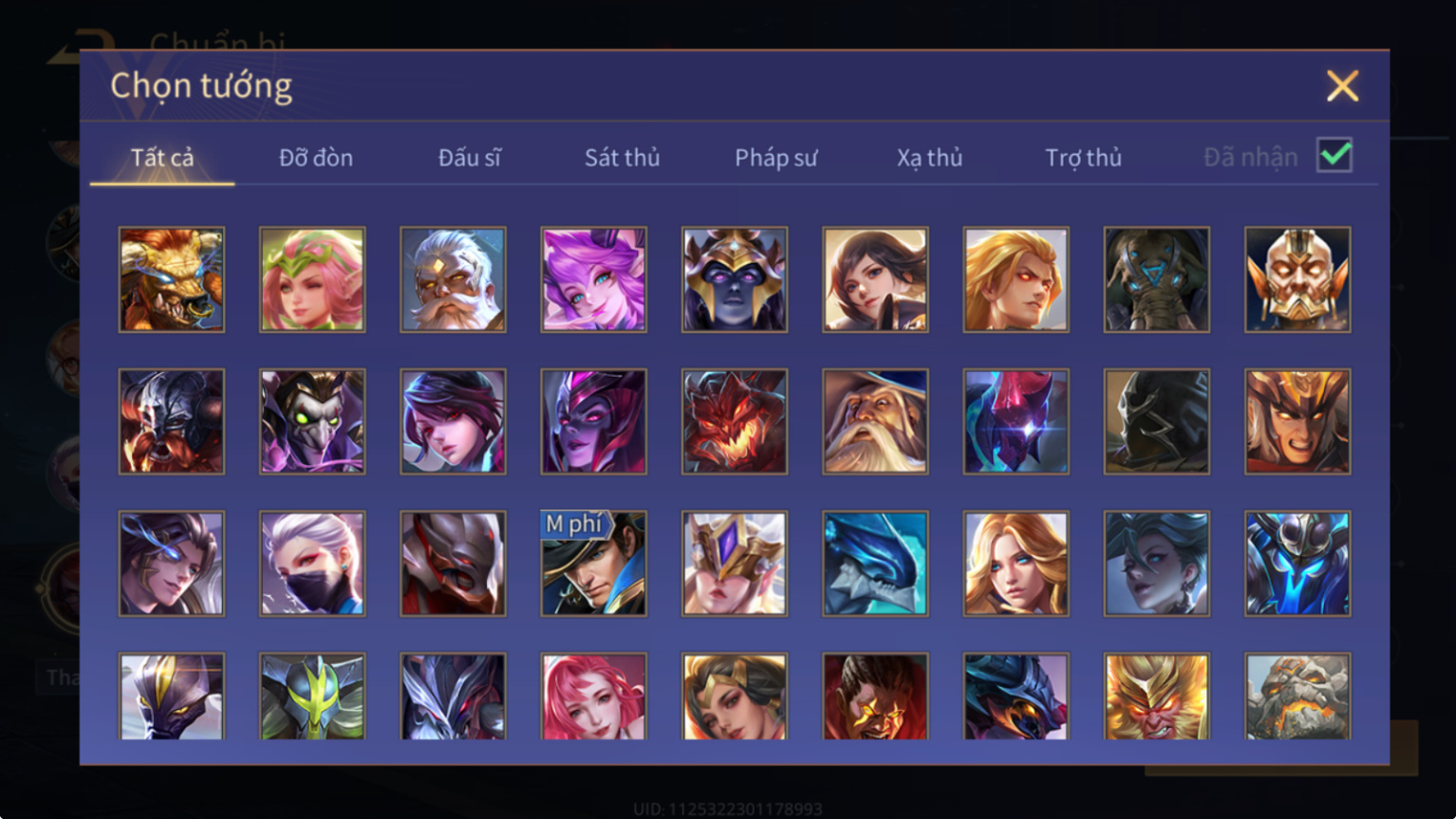
Task: Select the golden bull hero portrait
Action: click(172, 280)
